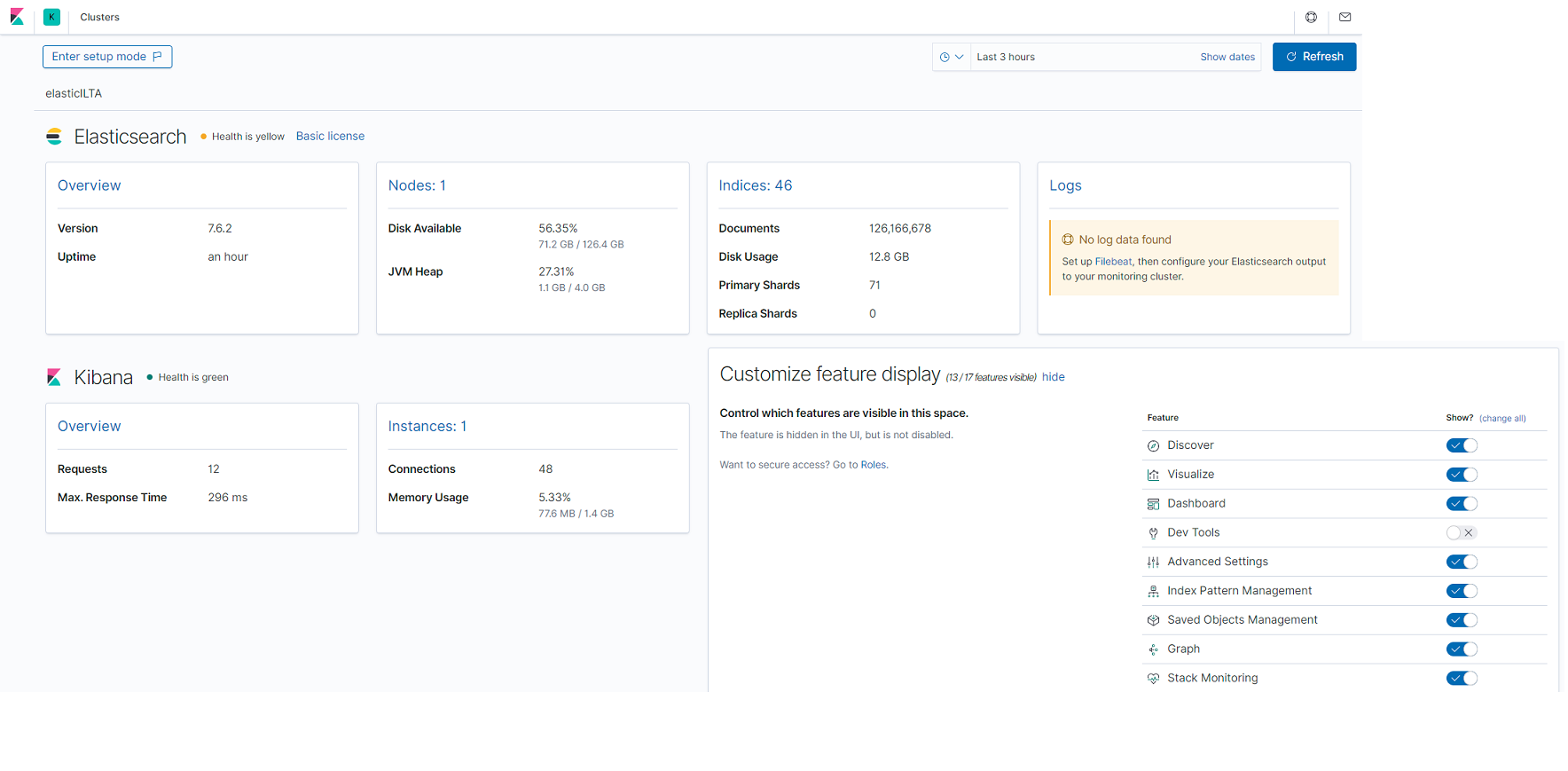Viewport: 1568px width, 771px height.
Task: Click the Last 3 hours time range
Action: point(1006,57)
